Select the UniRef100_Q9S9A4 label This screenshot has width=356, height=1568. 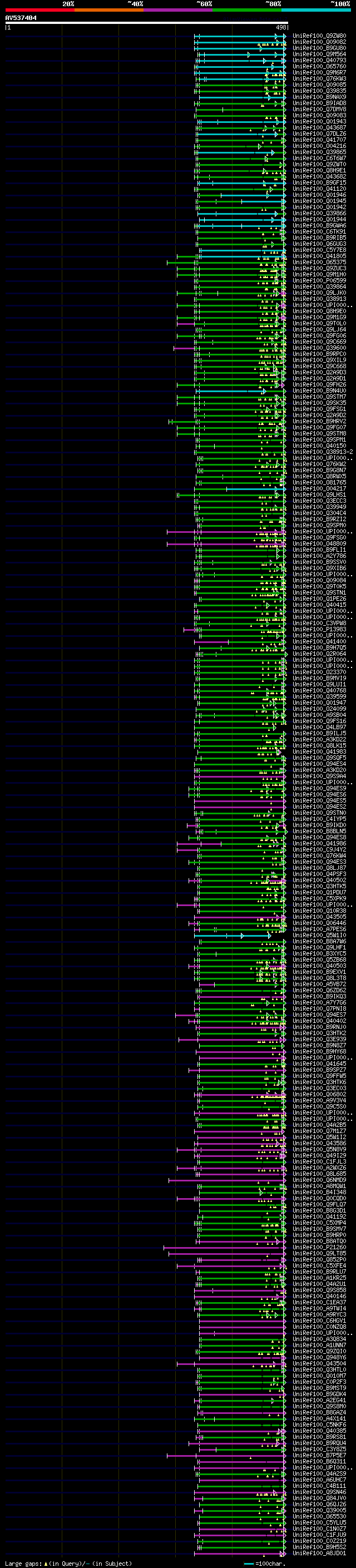[319, 776]
